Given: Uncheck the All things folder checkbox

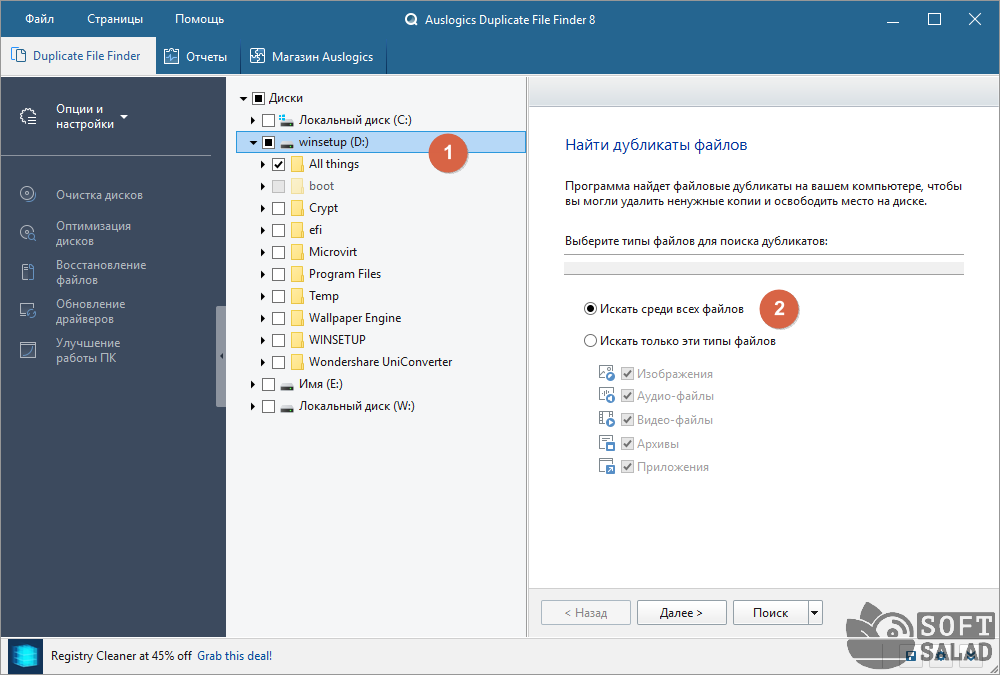Looking at the screenshot, I should point(279,164).
